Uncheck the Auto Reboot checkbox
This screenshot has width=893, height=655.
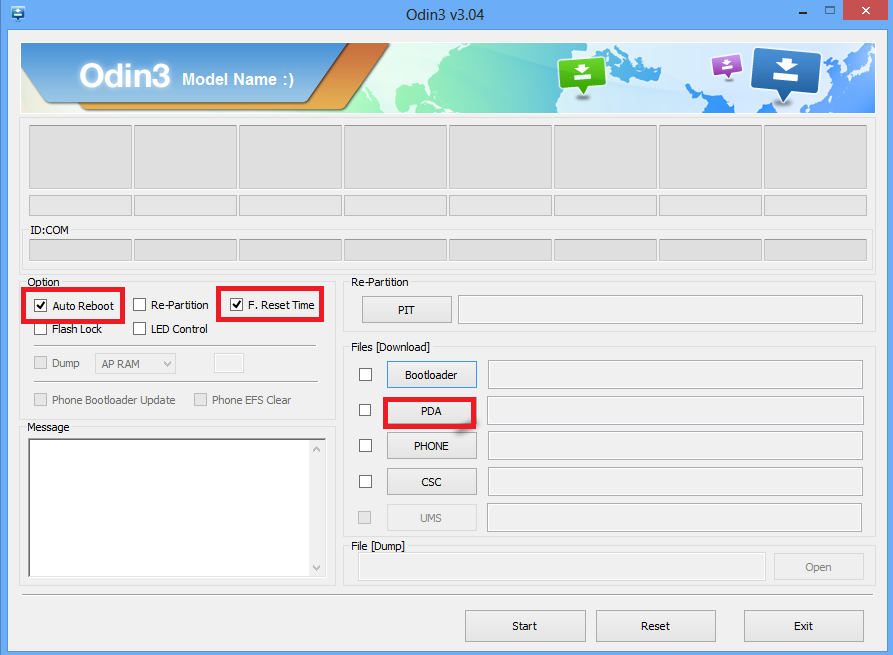point(41,305)
